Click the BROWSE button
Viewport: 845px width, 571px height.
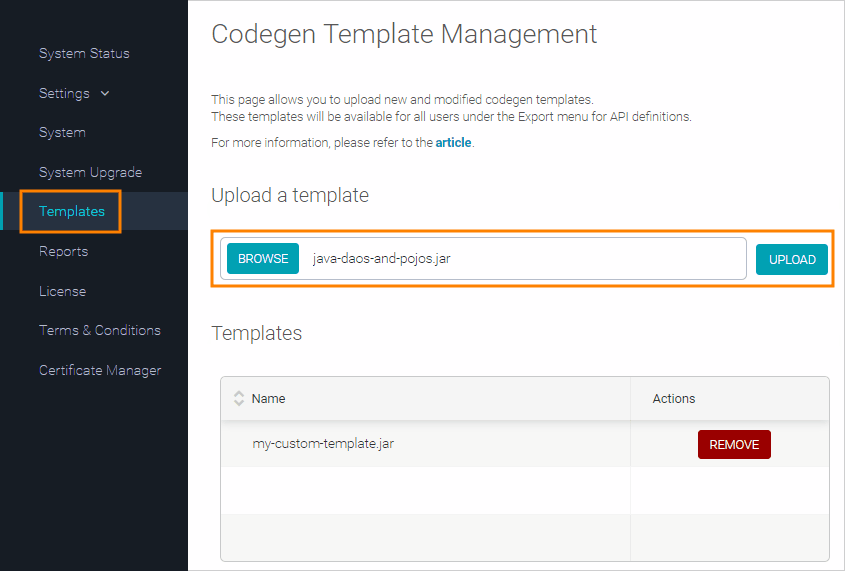pyautogui.click(x=263, y=258)
